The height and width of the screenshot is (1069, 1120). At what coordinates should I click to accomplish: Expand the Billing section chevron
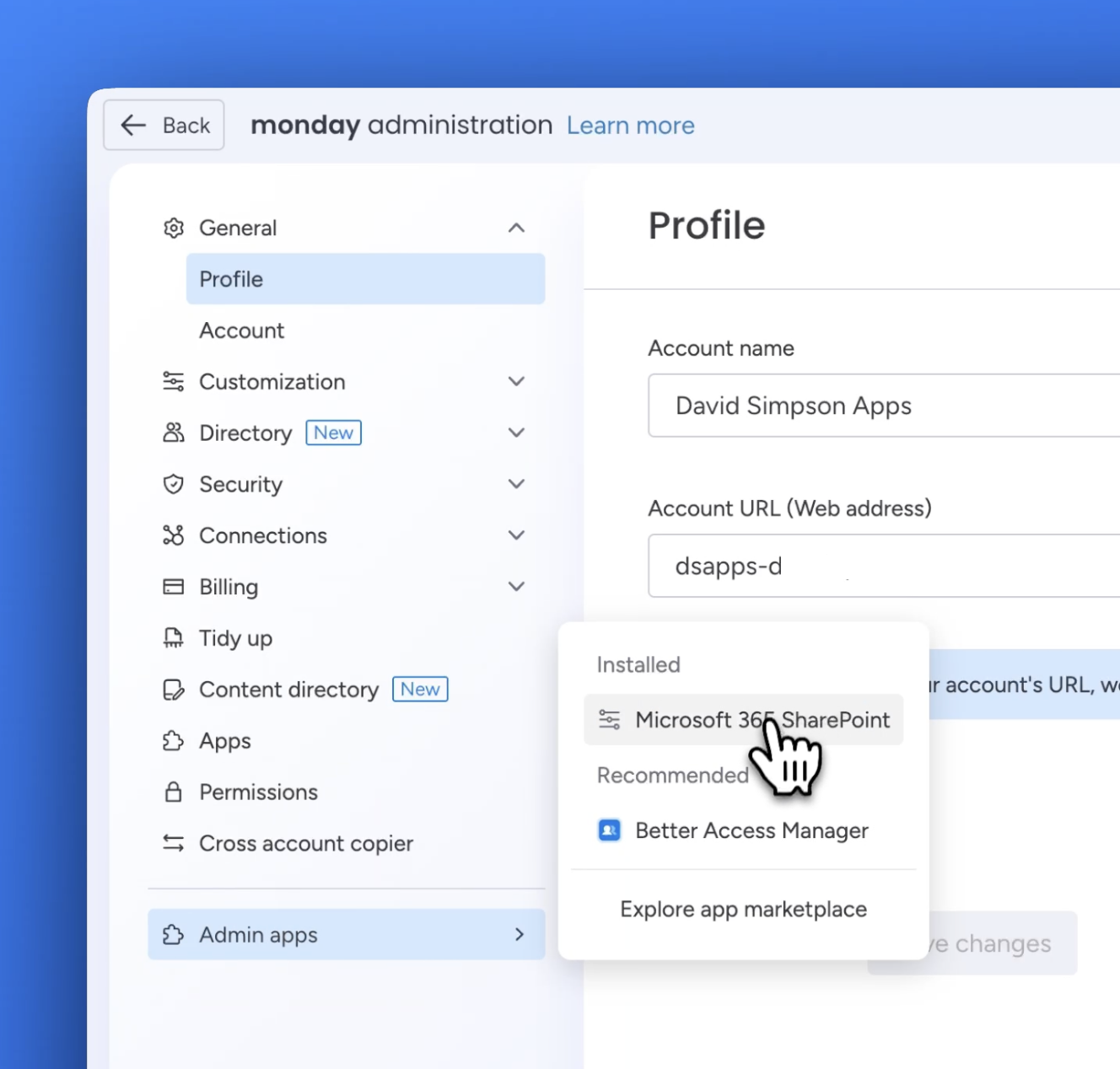click(x=516, y=587)
